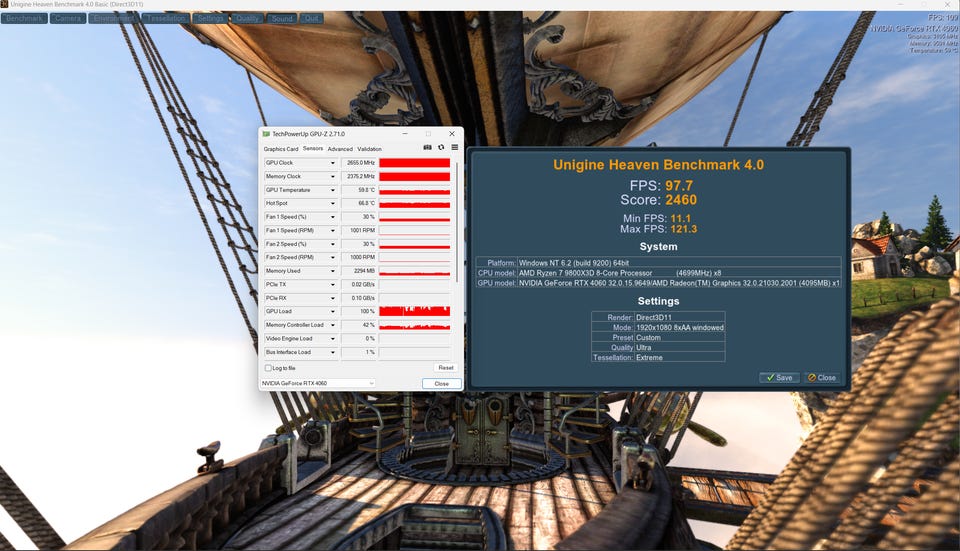Image resolution: width=960 pixels, height=551 pixels.
Task: Take GPU-Z screenshot with camera icon
Action: click(427, 148)
